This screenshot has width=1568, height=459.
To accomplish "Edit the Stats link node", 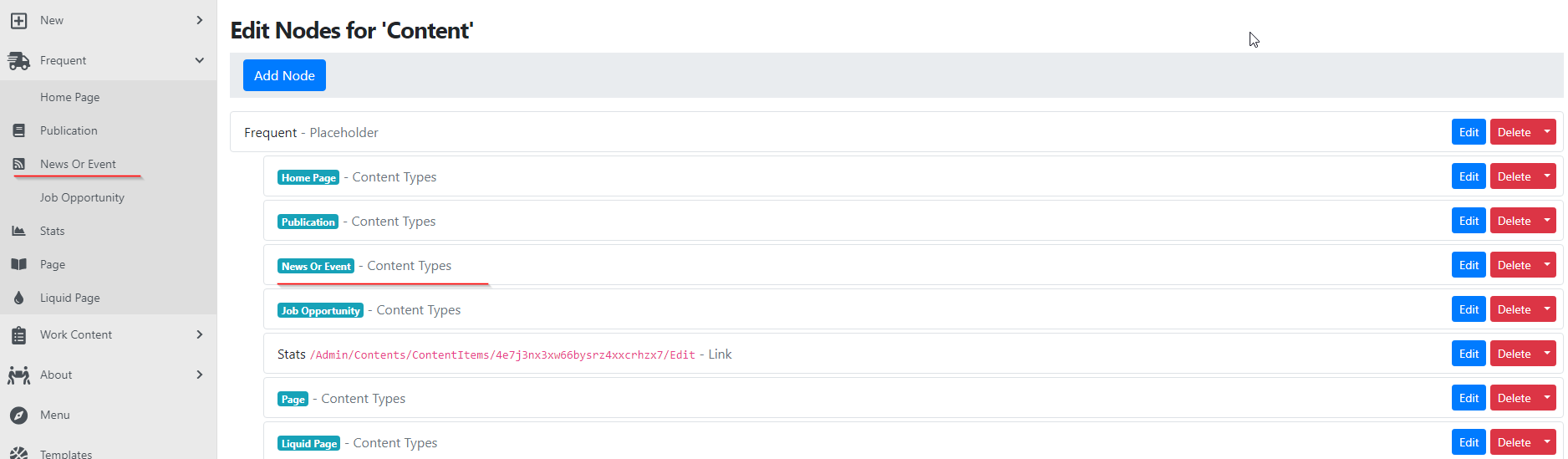I will (1469, 354).
